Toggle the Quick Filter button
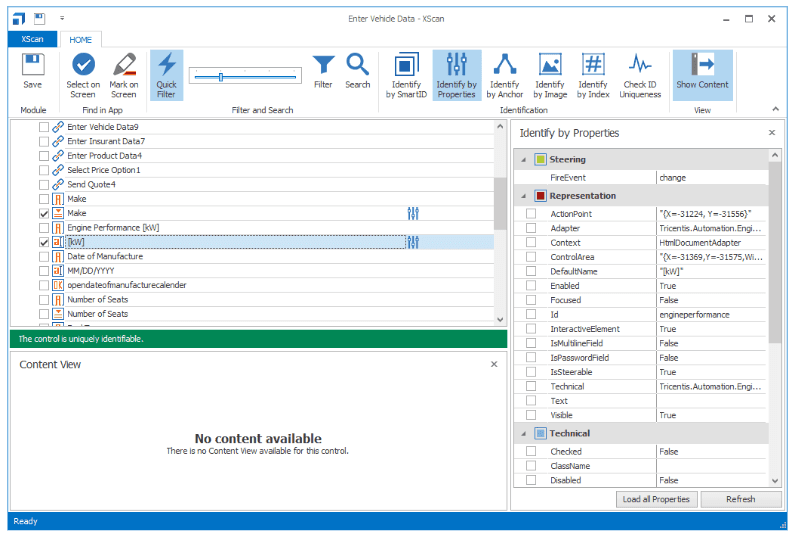 point(166,75)
